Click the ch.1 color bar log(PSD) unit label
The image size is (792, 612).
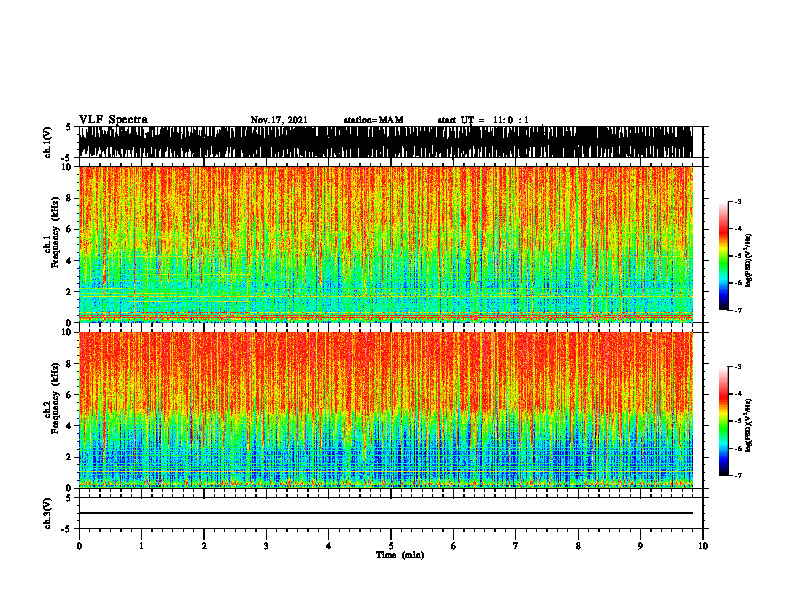(x=749, y=261)
